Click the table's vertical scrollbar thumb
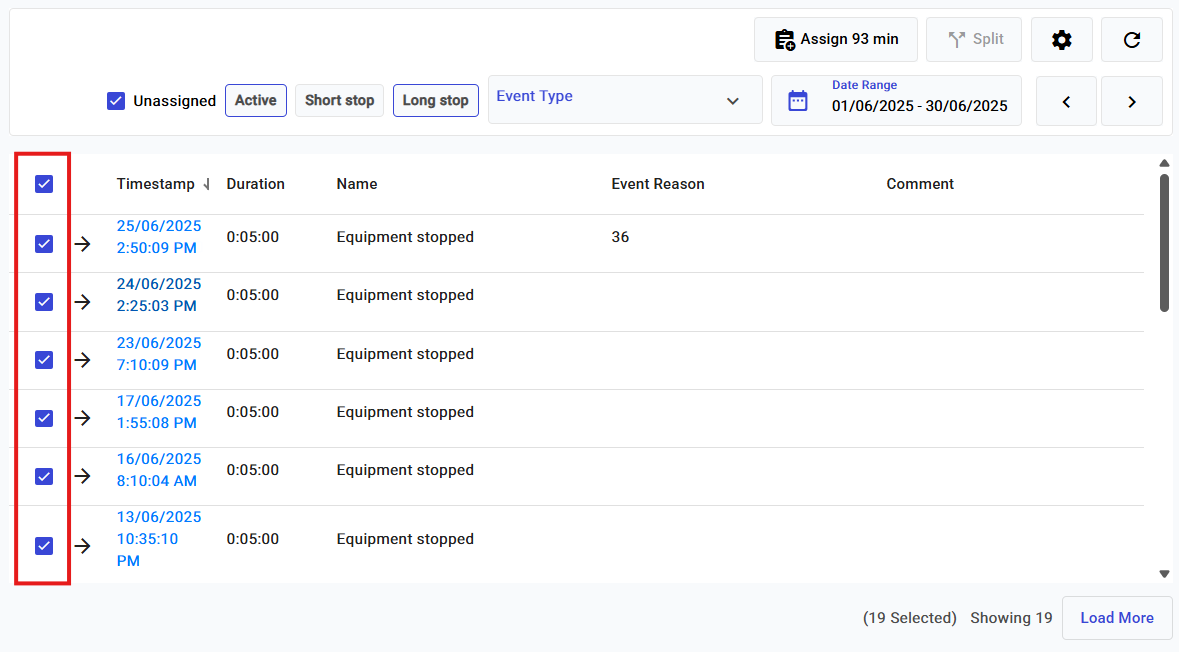 click(x=1164, y=242)
